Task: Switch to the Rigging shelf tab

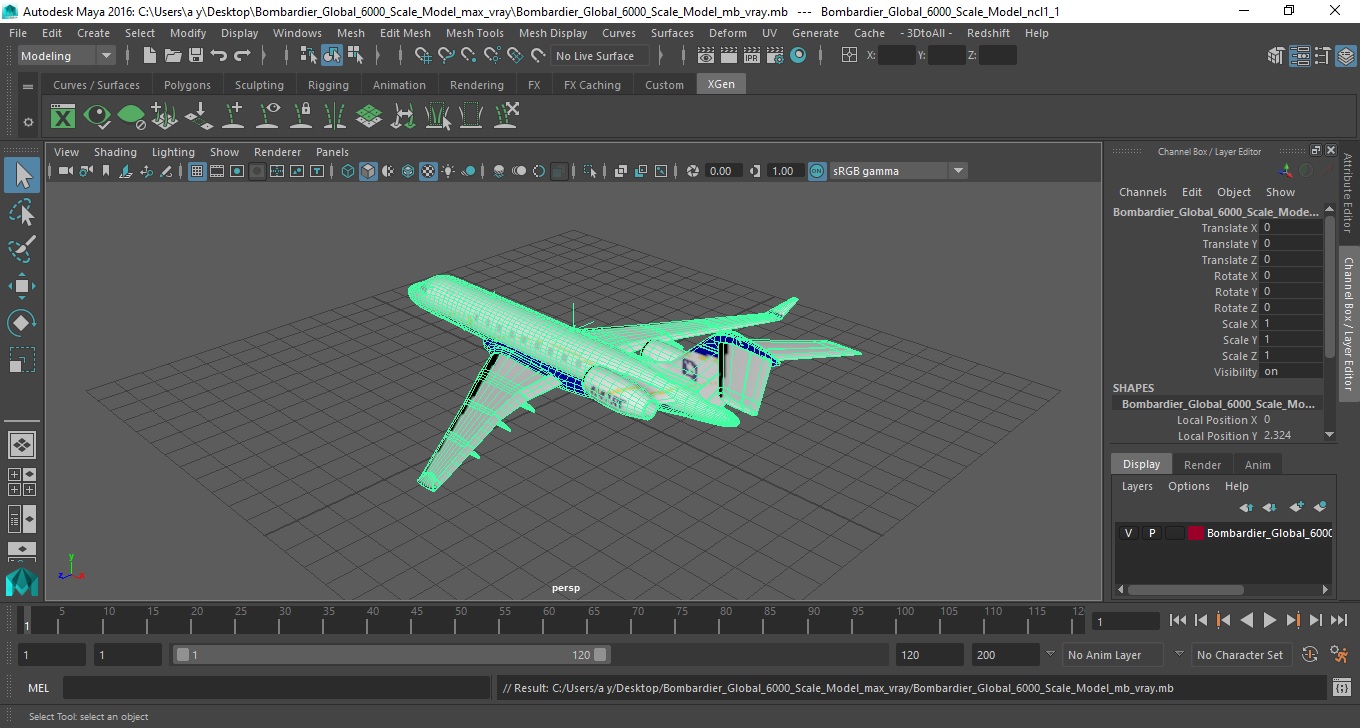Action: point(328,85)
